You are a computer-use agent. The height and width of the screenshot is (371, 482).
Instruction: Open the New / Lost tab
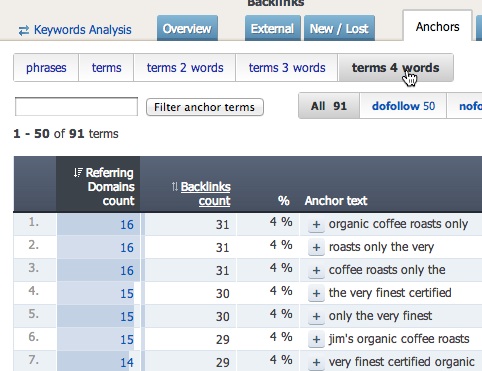click(339, 29)
